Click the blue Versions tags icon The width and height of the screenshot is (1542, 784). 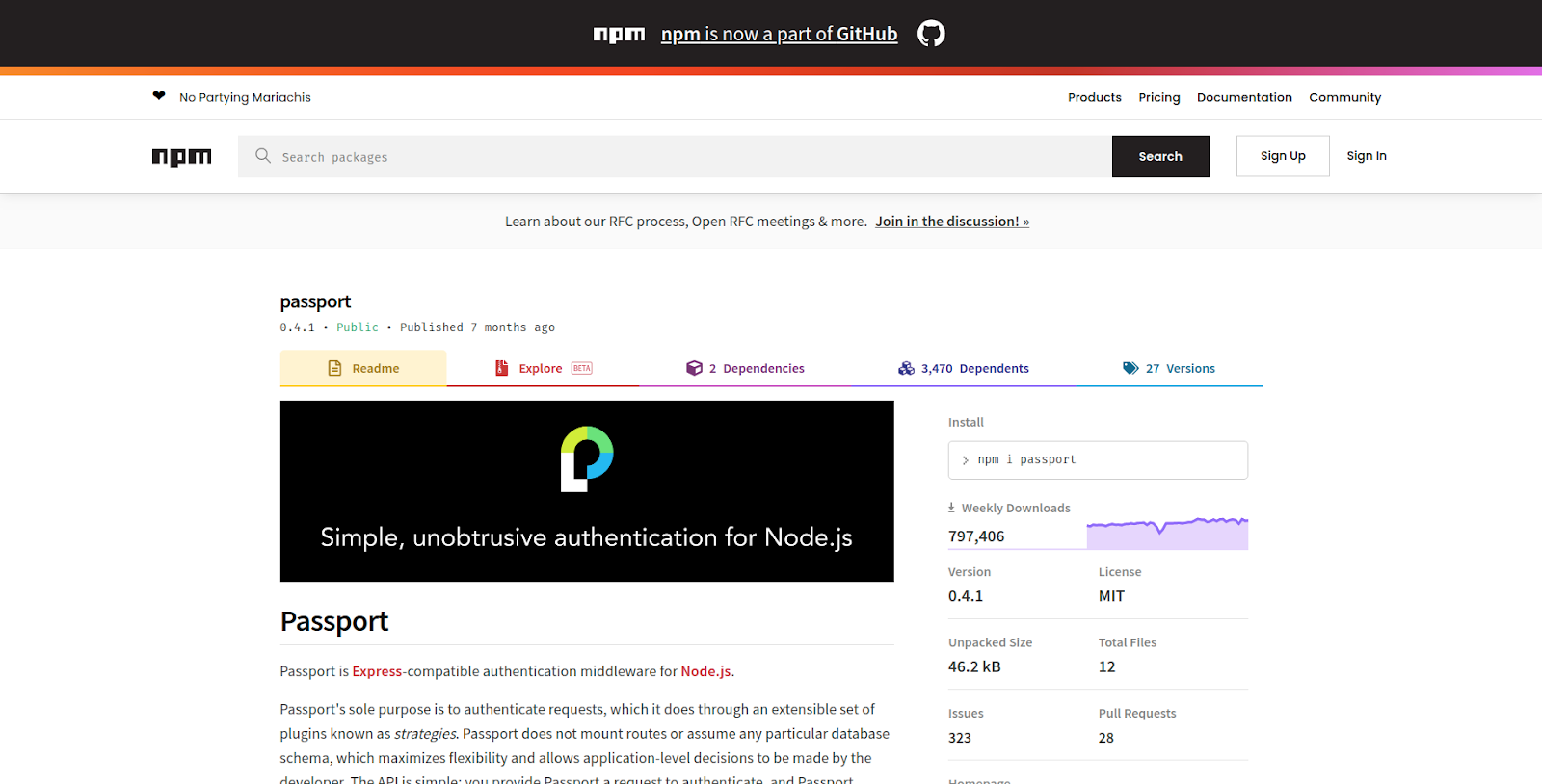1130,368
